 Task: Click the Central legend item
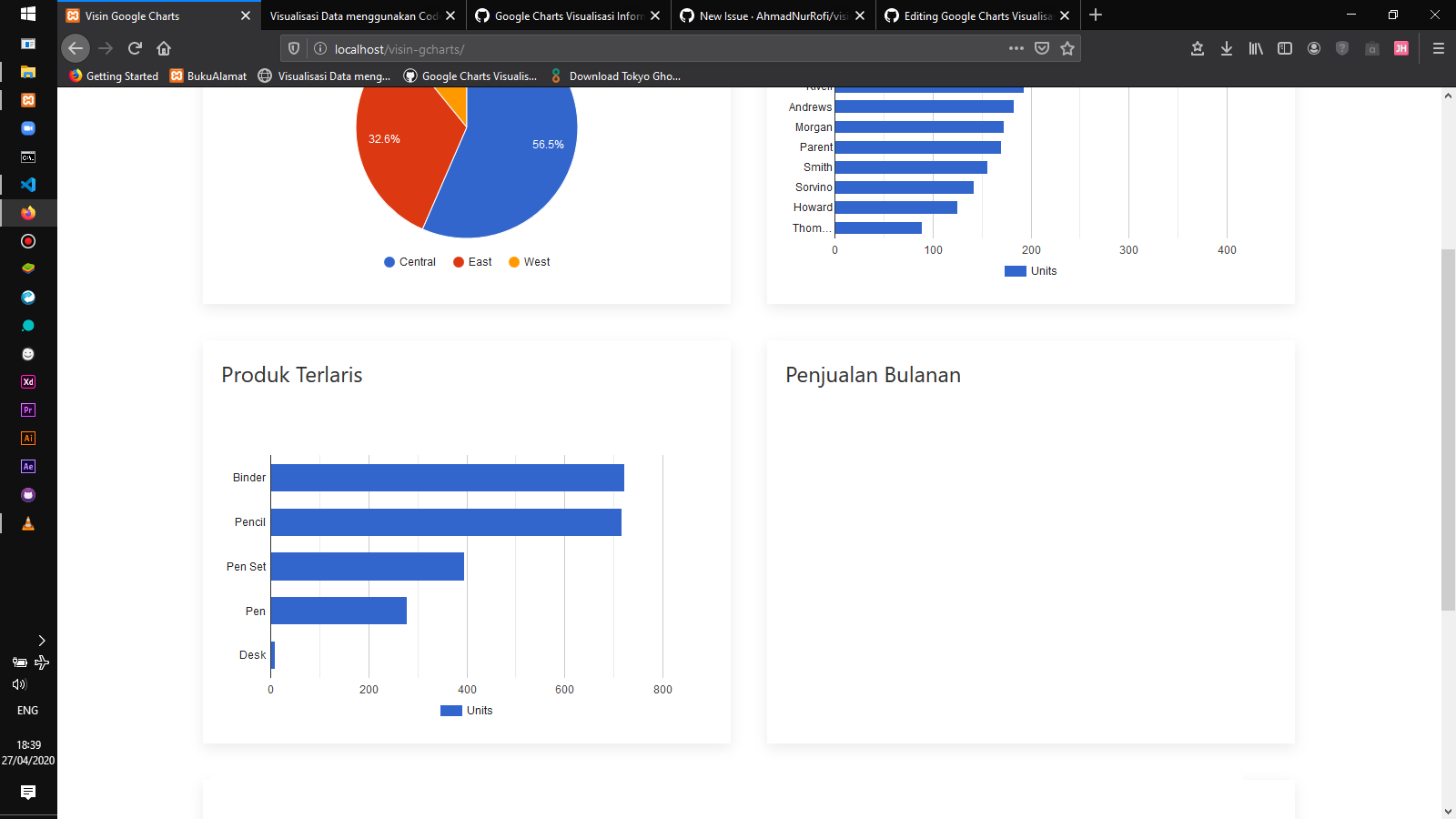409,262
